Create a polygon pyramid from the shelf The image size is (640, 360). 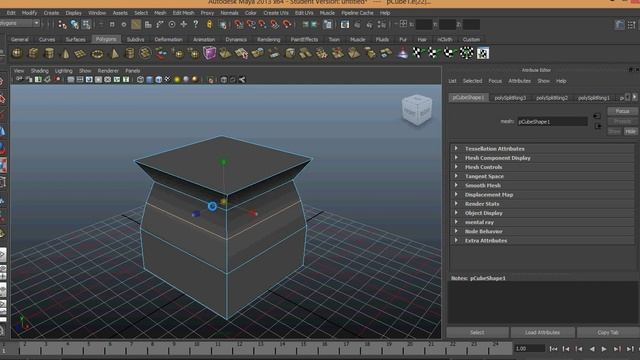click(x=115, y=53)
